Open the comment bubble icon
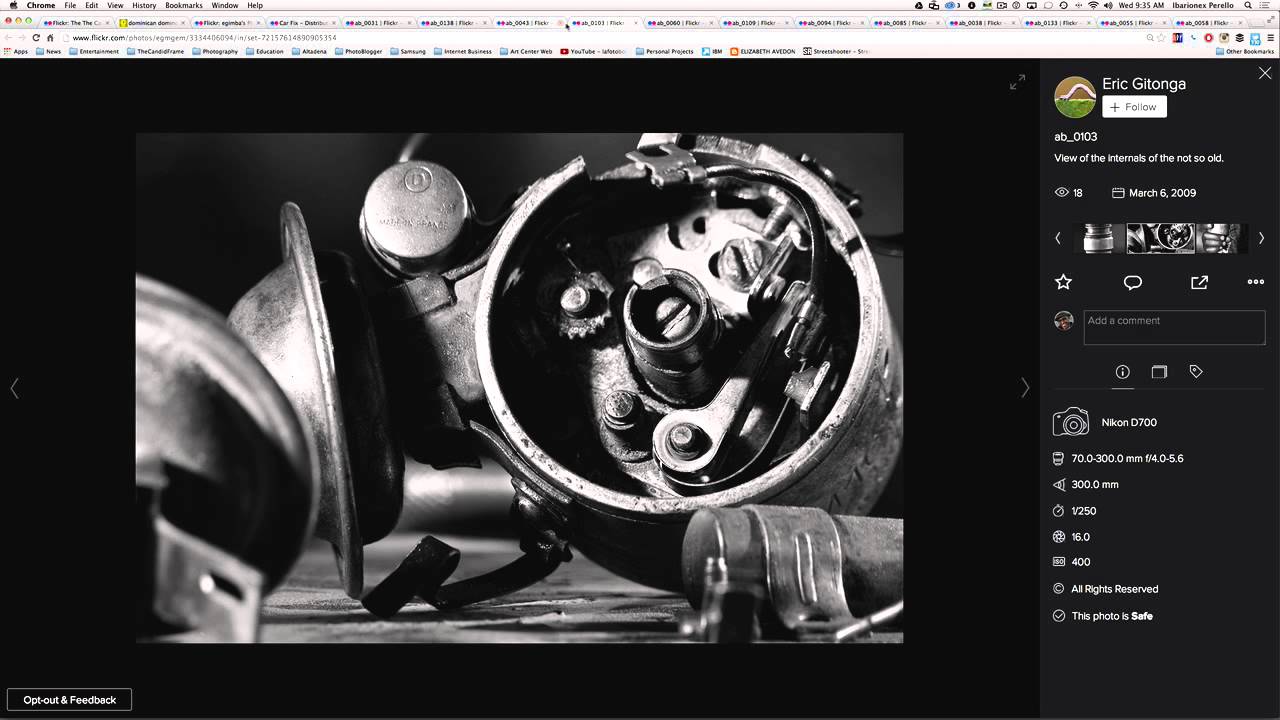The width and height of the screenshot is (1280, 720). (1133, 283)
